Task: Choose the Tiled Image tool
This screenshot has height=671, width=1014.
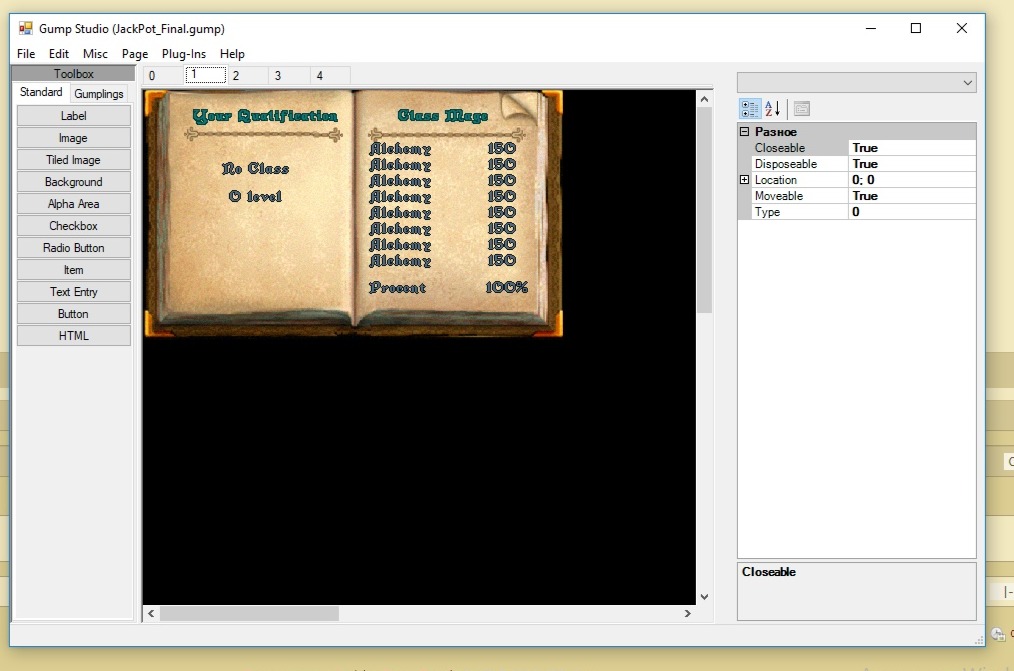Action: [x=73, y=160]
